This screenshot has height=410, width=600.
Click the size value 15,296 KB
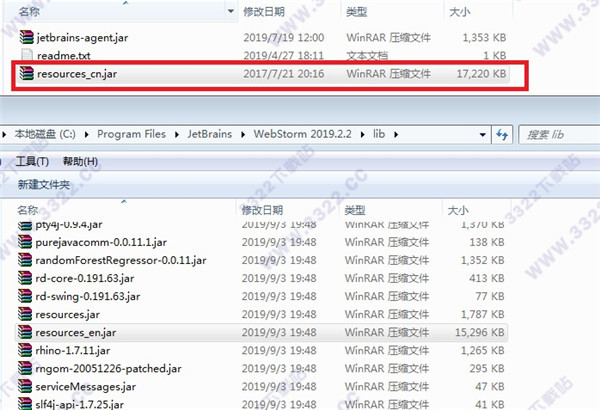480,333
